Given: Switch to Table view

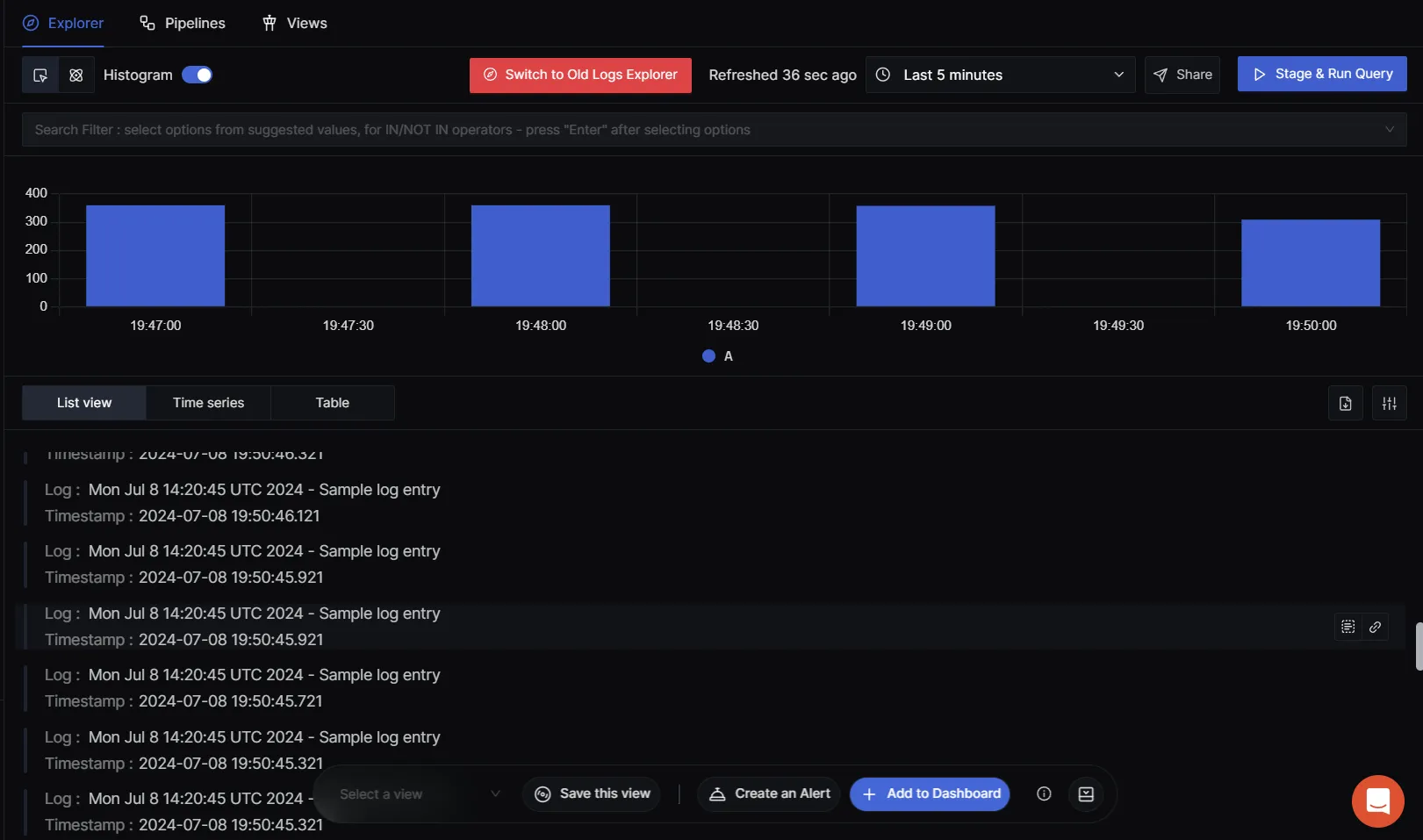Looking at the screenshot, I should (x=333, y=403).
